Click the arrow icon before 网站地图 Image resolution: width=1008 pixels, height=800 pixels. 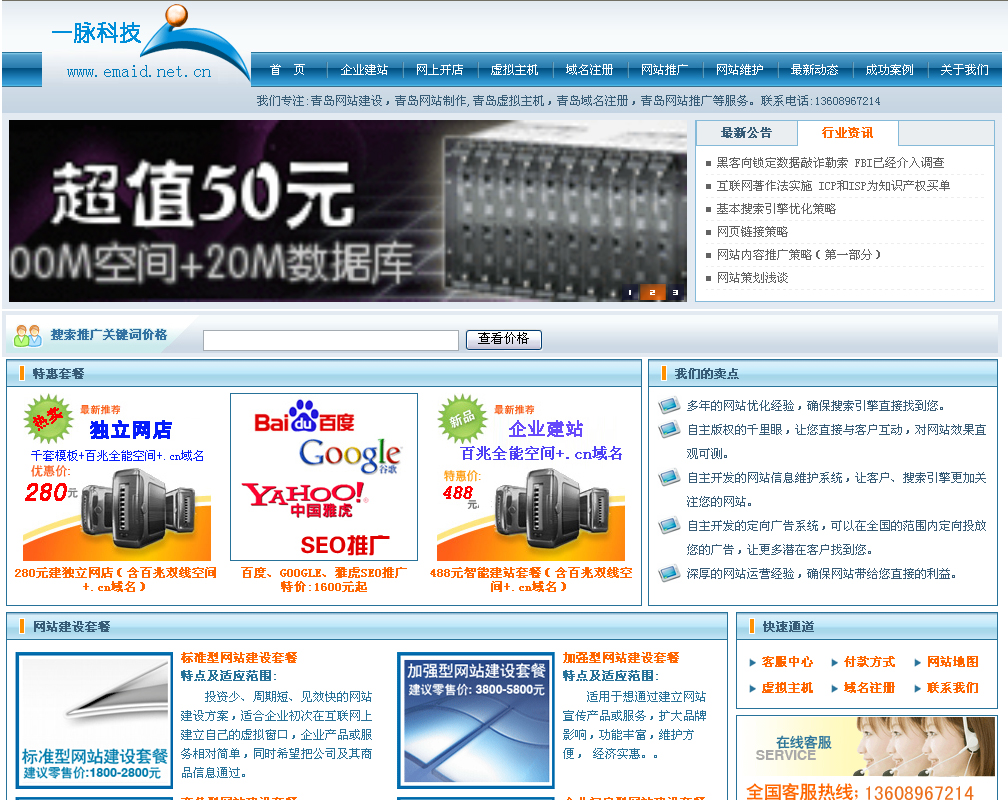coord(917,662)
